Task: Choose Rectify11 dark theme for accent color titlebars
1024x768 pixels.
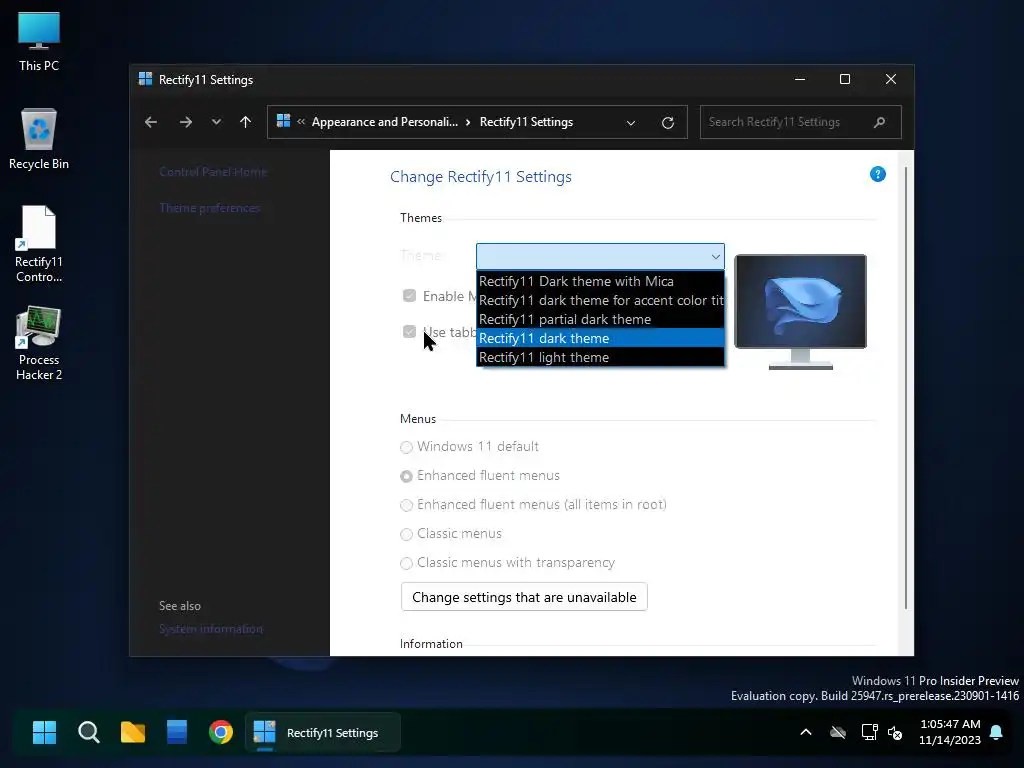Action: point(600,300)
